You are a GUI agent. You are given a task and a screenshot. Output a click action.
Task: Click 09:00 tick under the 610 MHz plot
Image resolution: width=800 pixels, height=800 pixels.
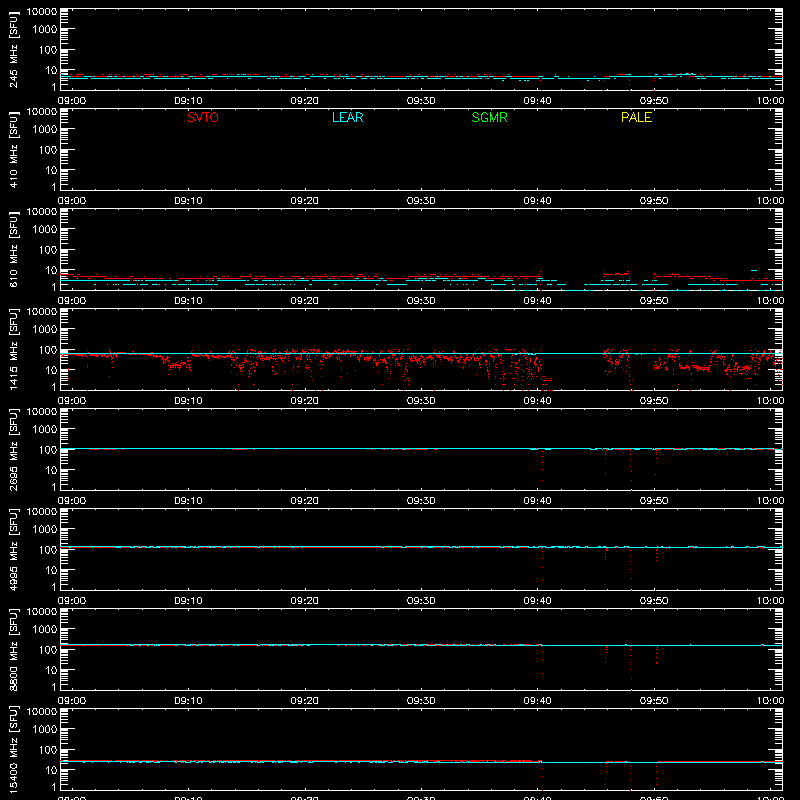71,301
